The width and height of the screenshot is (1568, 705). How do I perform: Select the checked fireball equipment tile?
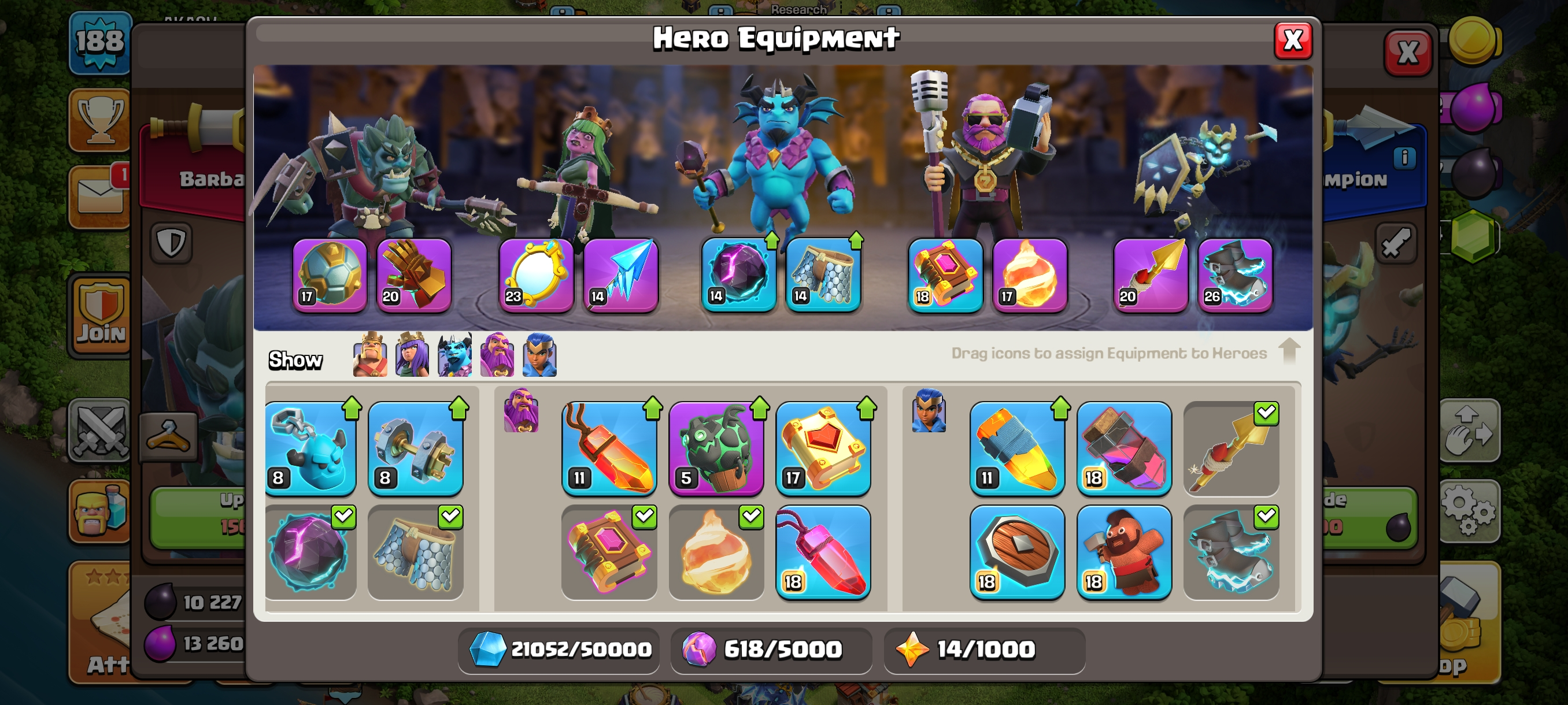pyautogui.click(x=716, y=552)
